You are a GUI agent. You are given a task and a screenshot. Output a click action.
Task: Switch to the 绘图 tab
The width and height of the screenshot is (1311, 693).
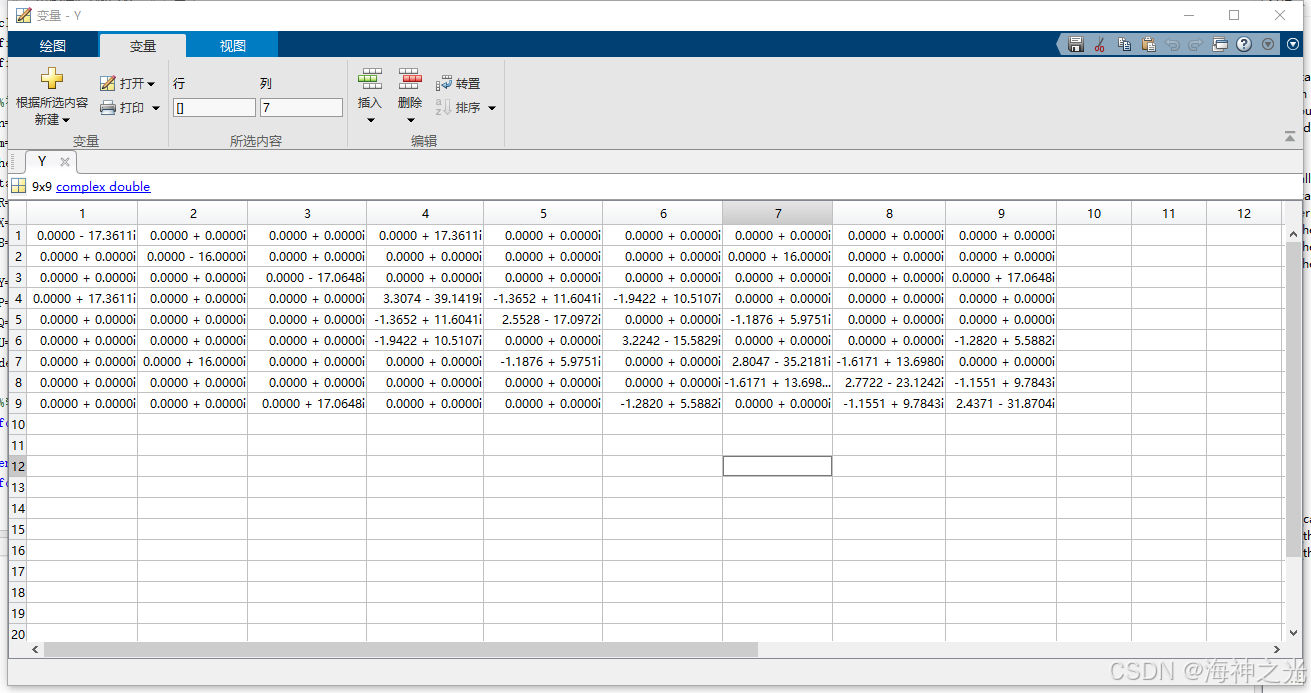coord(53,45)
